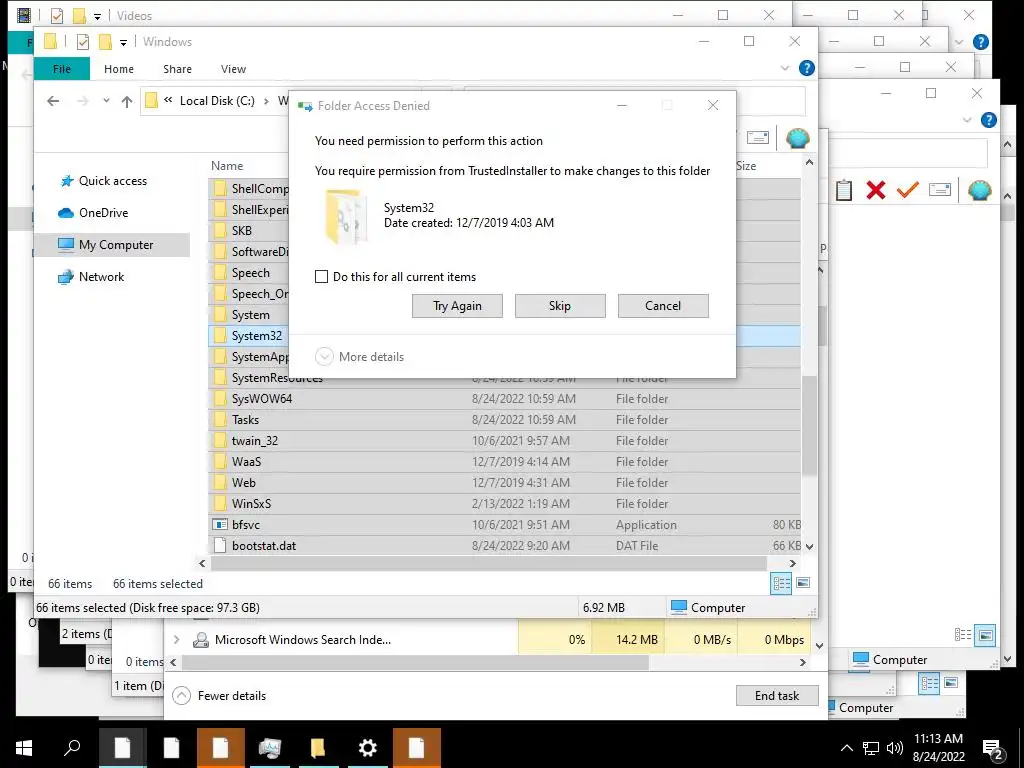Open the View ribbon tab
Screen dimensions: 1024x768
click(x=233, y=69)
